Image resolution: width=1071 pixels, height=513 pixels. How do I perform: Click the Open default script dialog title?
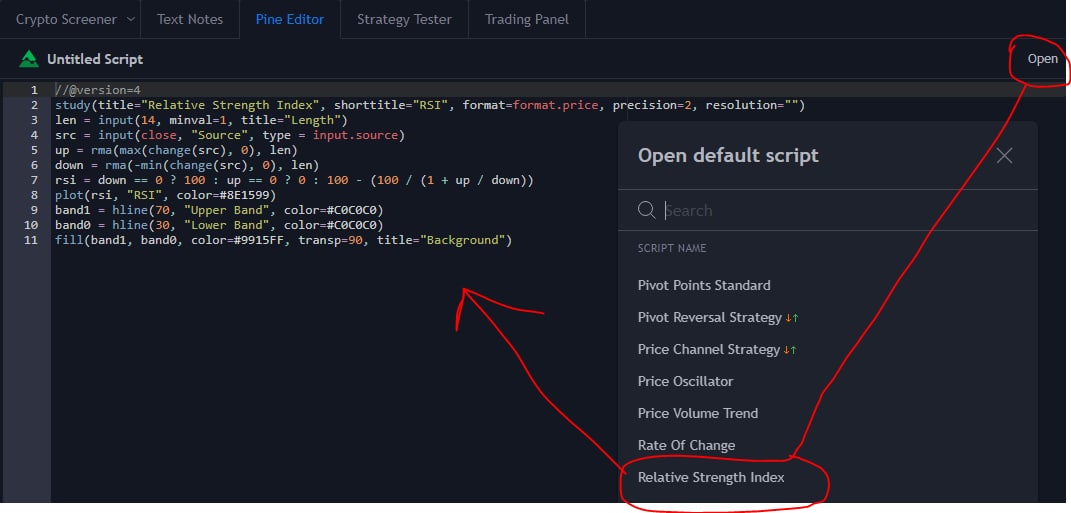728,155
